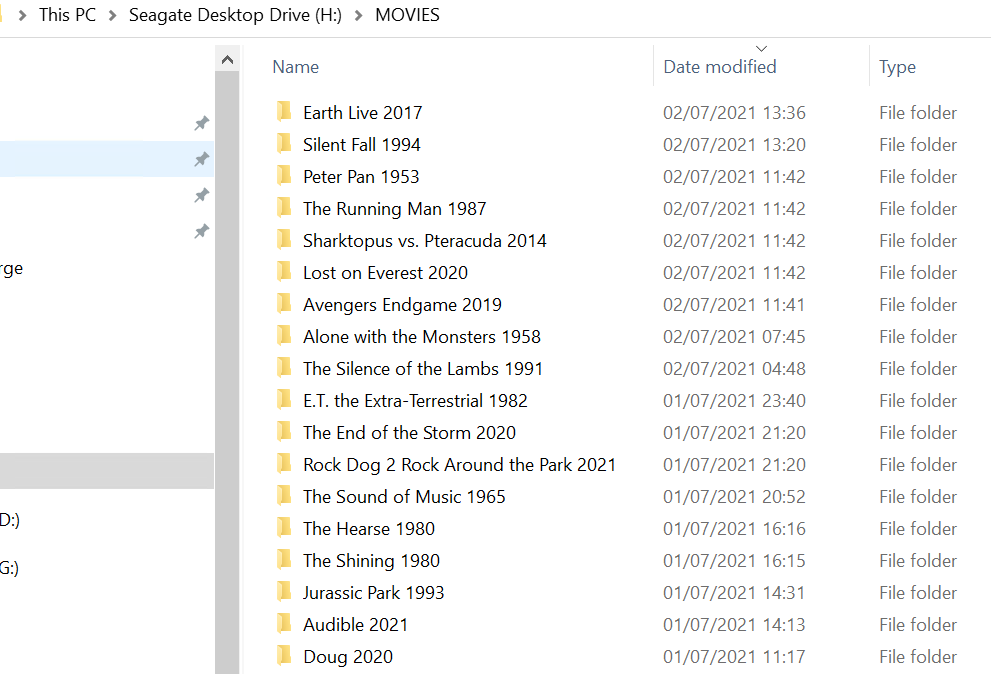Click the folder icon next to Lost on Everest 2020
Screen dimensions: 991x674
284,271
